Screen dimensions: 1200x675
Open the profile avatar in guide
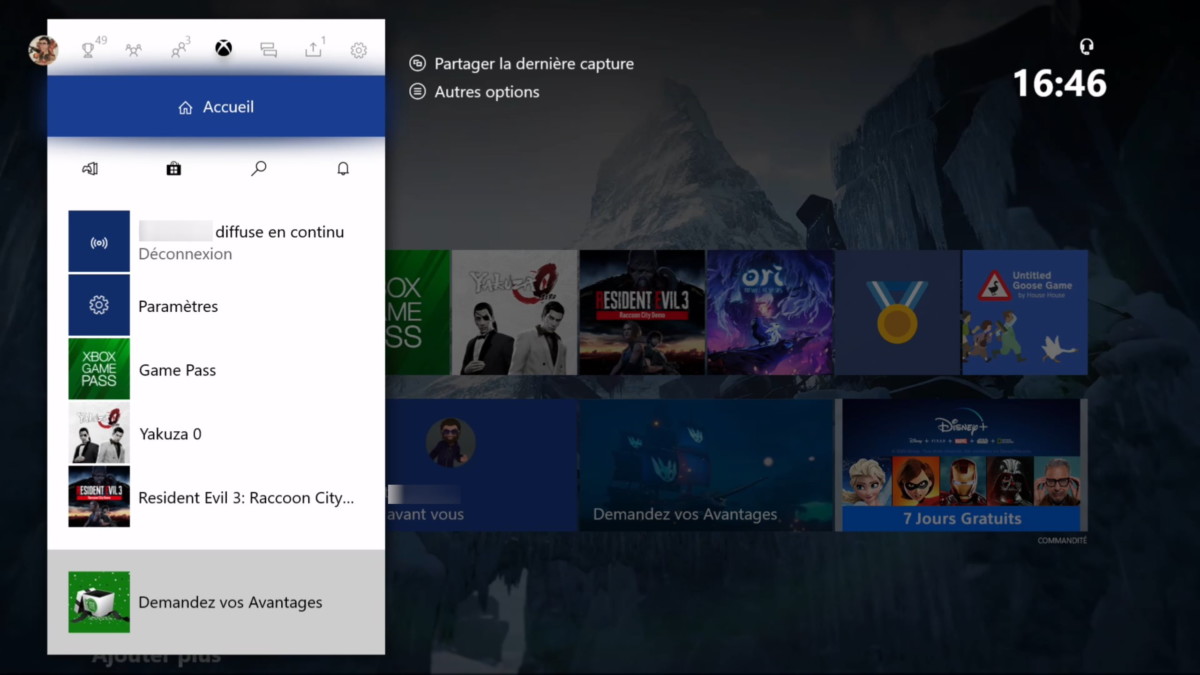43,50
